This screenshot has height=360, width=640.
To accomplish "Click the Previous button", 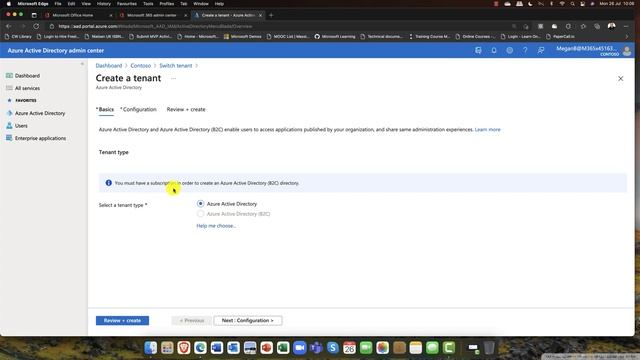I will click(x=192, y=320).
